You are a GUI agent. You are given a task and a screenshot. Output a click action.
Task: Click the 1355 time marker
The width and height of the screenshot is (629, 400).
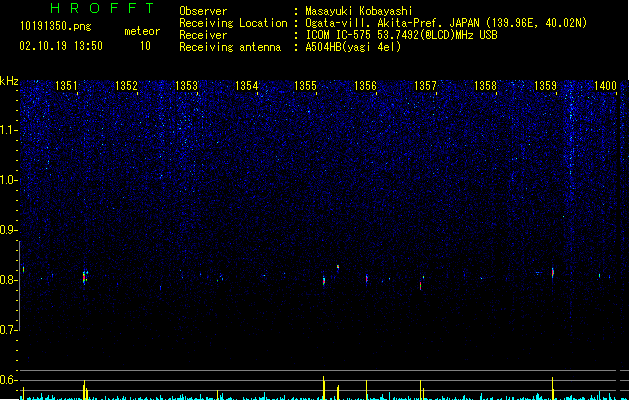[x=306, y=86]
